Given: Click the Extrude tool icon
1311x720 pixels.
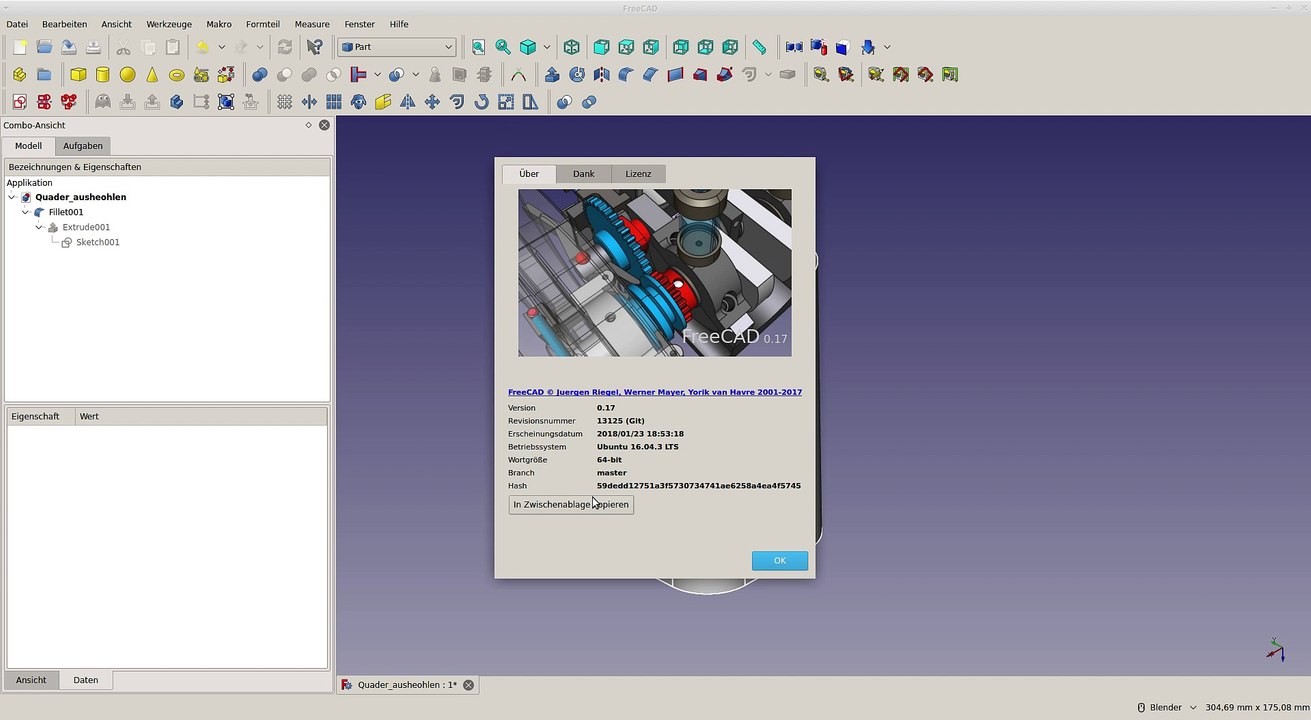Looking at the screenshot, I should coord(552,74).
